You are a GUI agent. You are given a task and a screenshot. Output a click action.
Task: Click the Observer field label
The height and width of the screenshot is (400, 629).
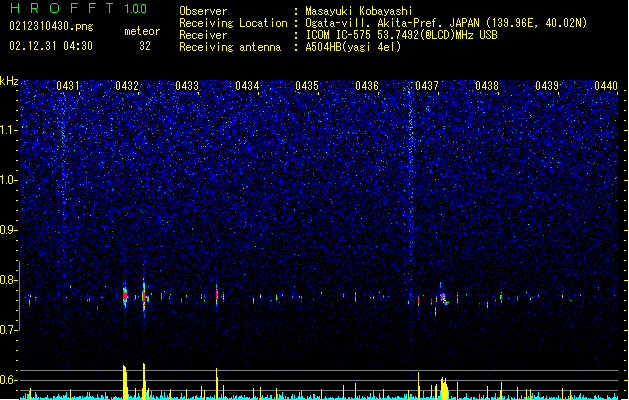click(203, 11)
